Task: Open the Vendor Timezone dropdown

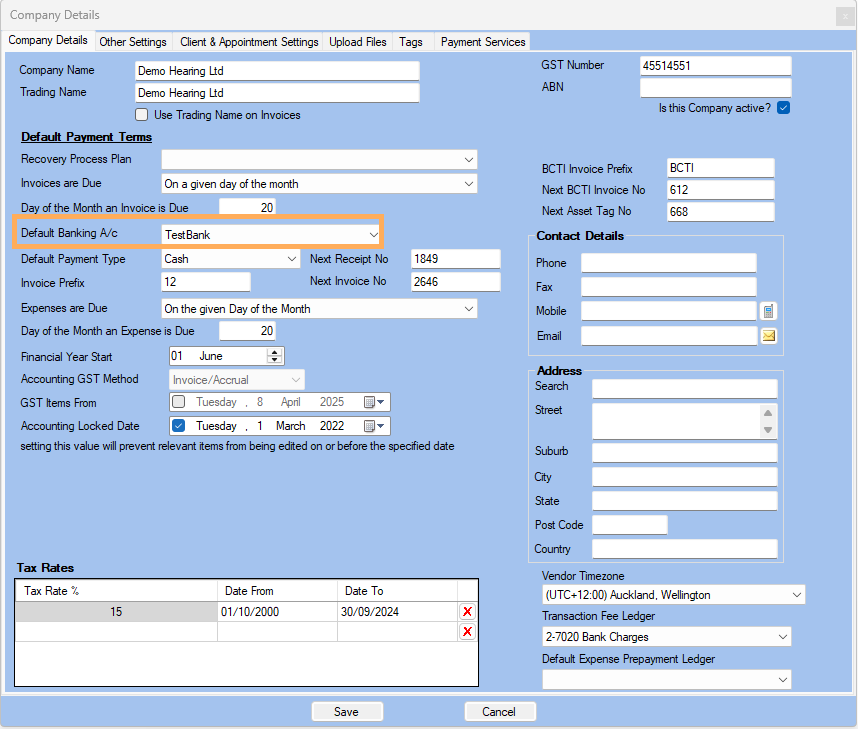Action: (796, 595)
